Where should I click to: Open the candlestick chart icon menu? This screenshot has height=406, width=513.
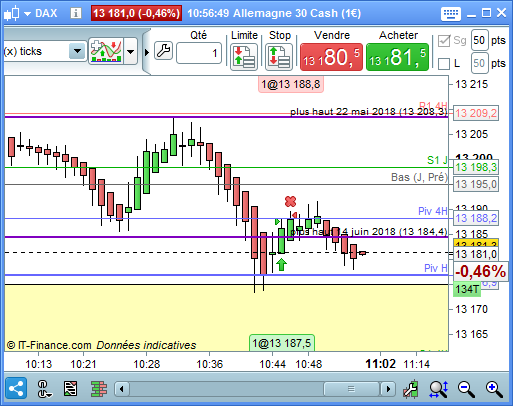coord(12,13)
